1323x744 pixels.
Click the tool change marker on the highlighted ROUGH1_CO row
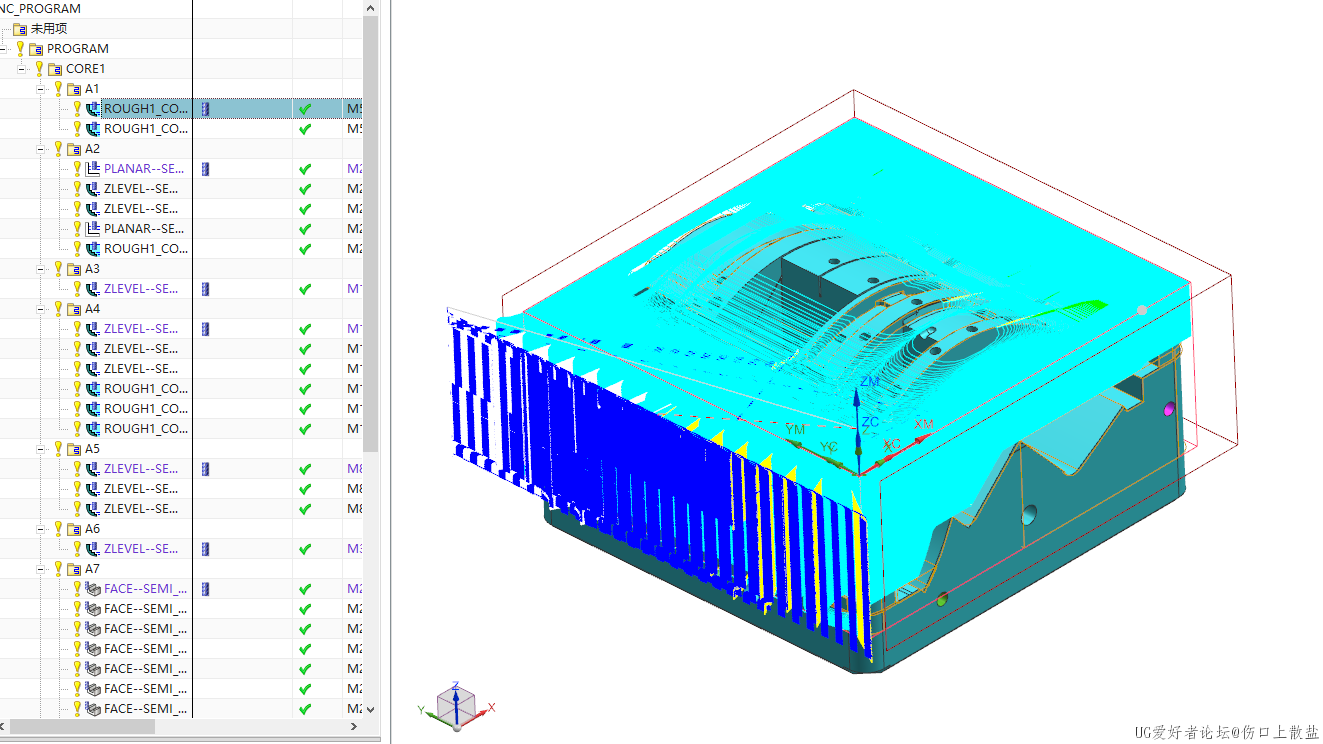205,109
